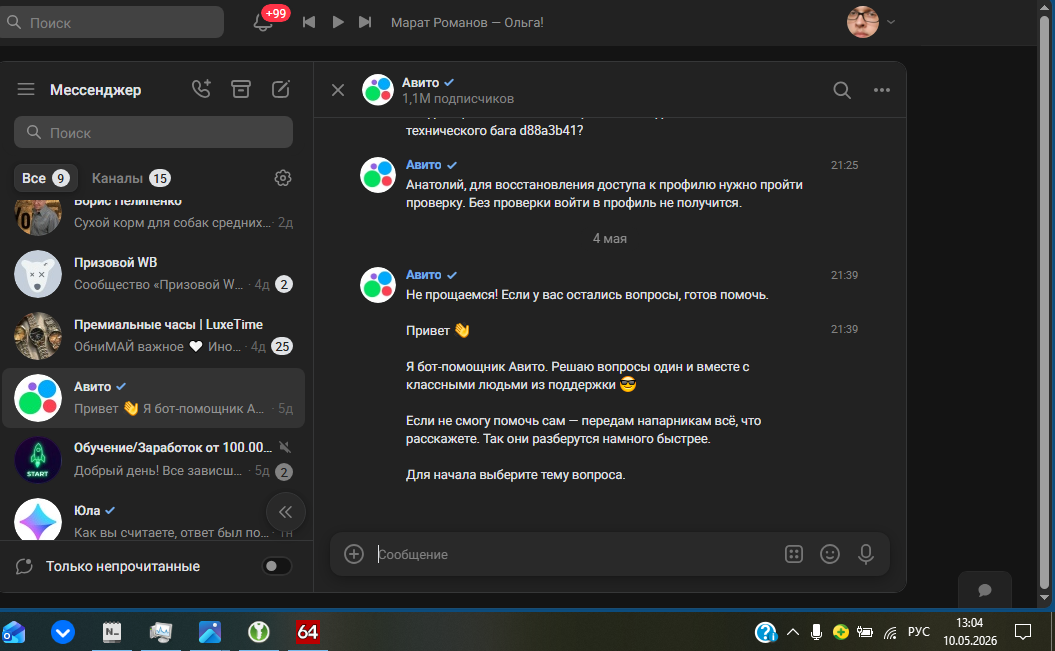The image size is (1055, 651).
Task: Open Премиальные часы | LuxeTime chat
Action: (x=153, y=336)
